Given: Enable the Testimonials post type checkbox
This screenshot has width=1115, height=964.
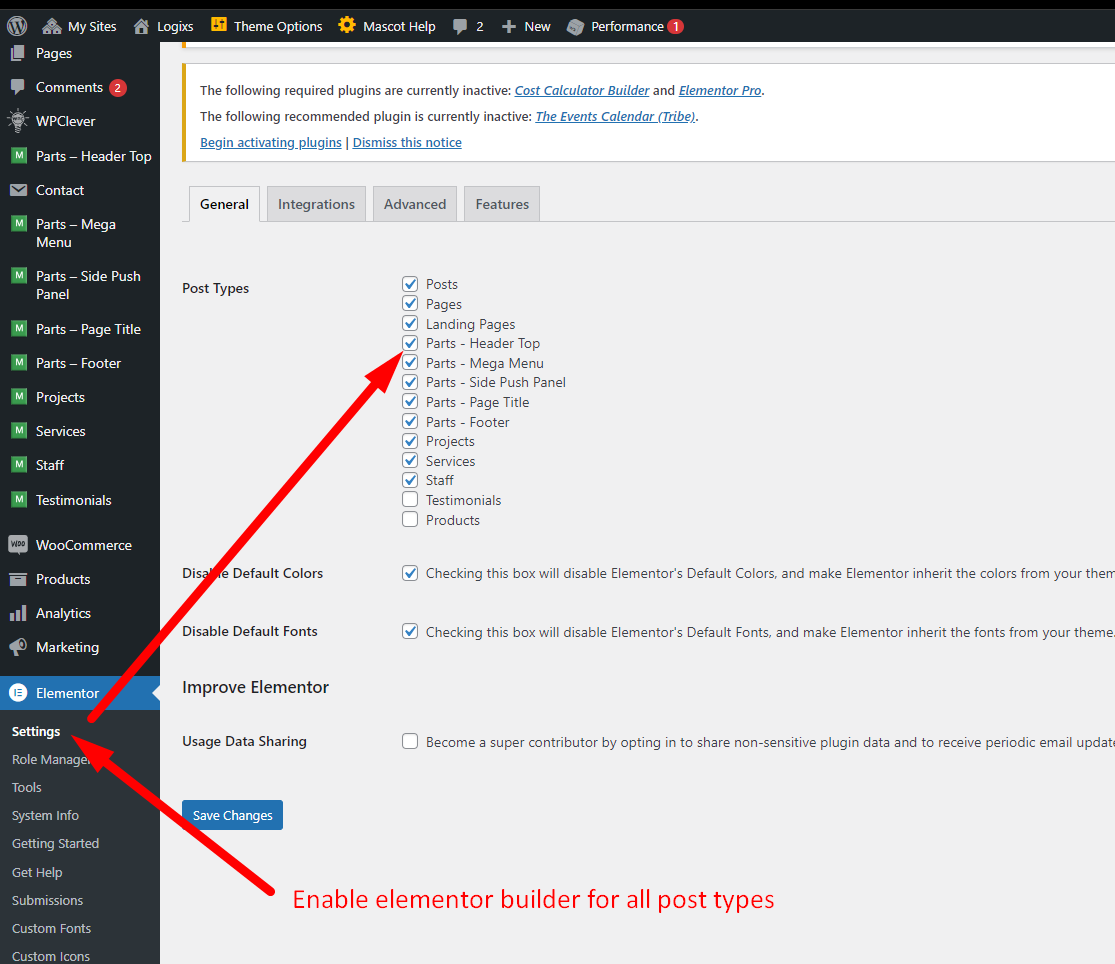Looking at the screenshot, I should [x=410, y=500].
